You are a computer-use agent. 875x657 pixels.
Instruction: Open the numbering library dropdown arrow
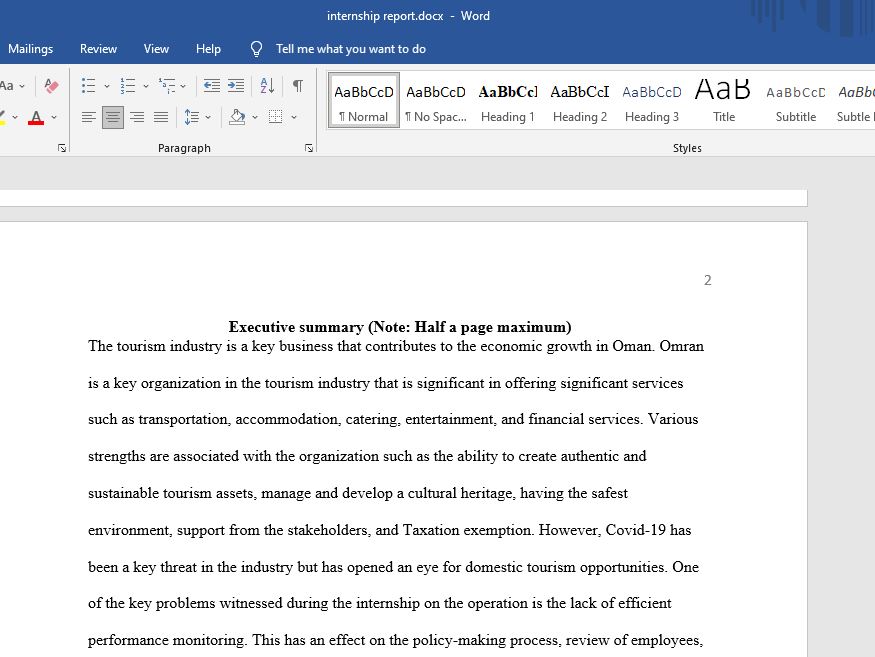click(146, 87)
